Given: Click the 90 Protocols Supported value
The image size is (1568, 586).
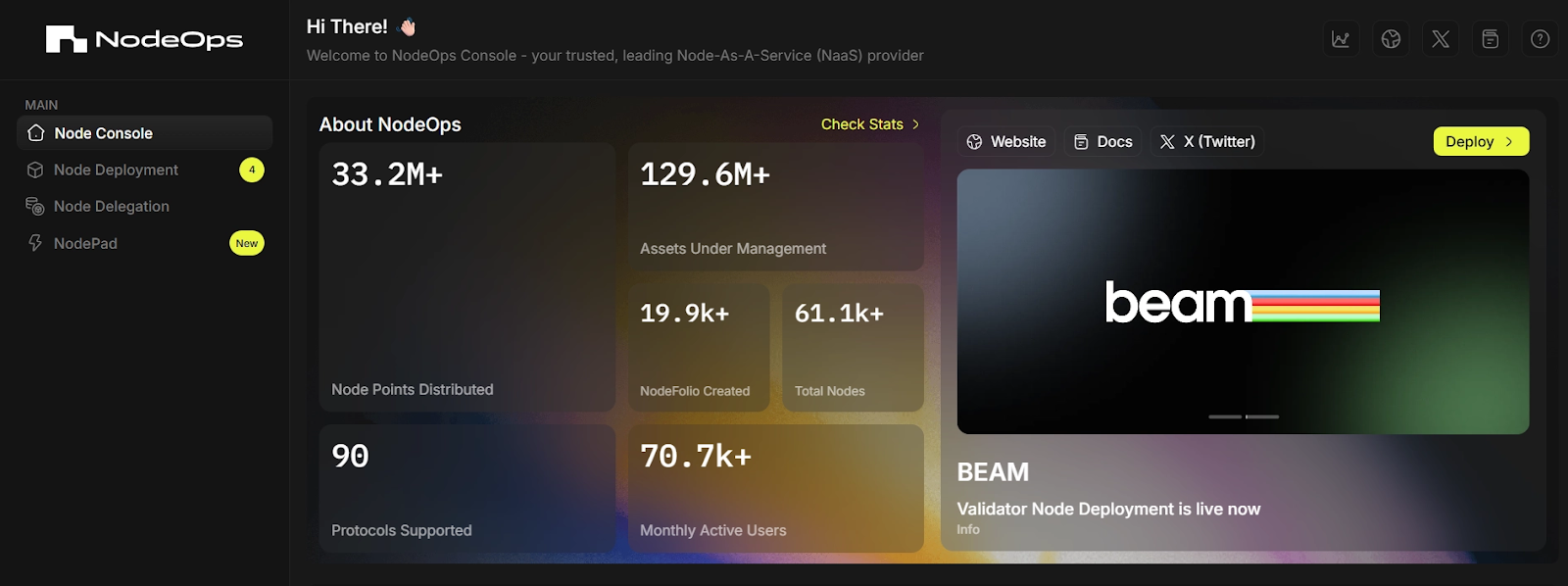Looking at the screenshot, I should (350, 456).
